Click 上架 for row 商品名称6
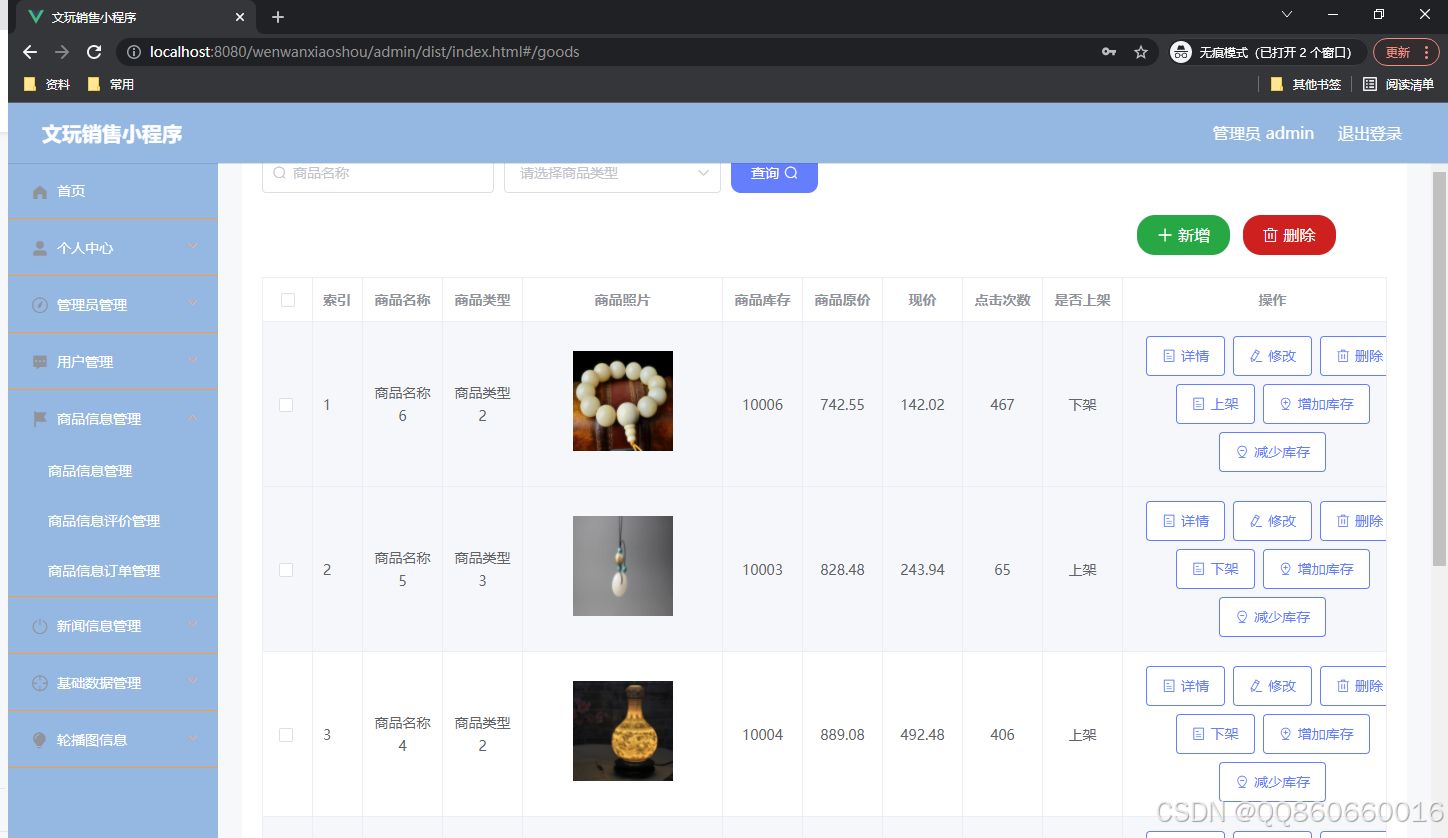Screen dimensions: 1448x838 point(1215,404)
